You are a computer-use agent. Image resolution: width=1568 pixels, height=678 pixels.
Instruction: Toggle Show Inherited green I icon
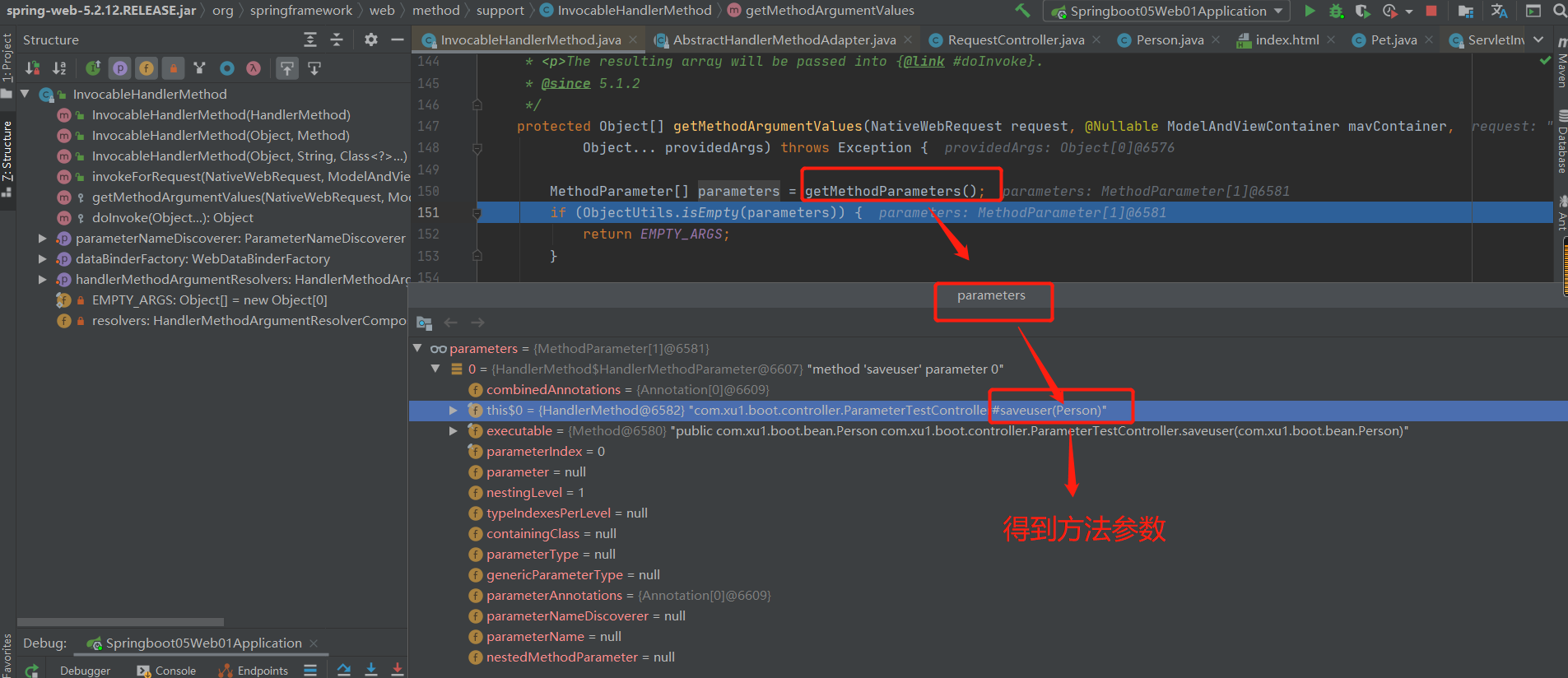click(93, 68)
